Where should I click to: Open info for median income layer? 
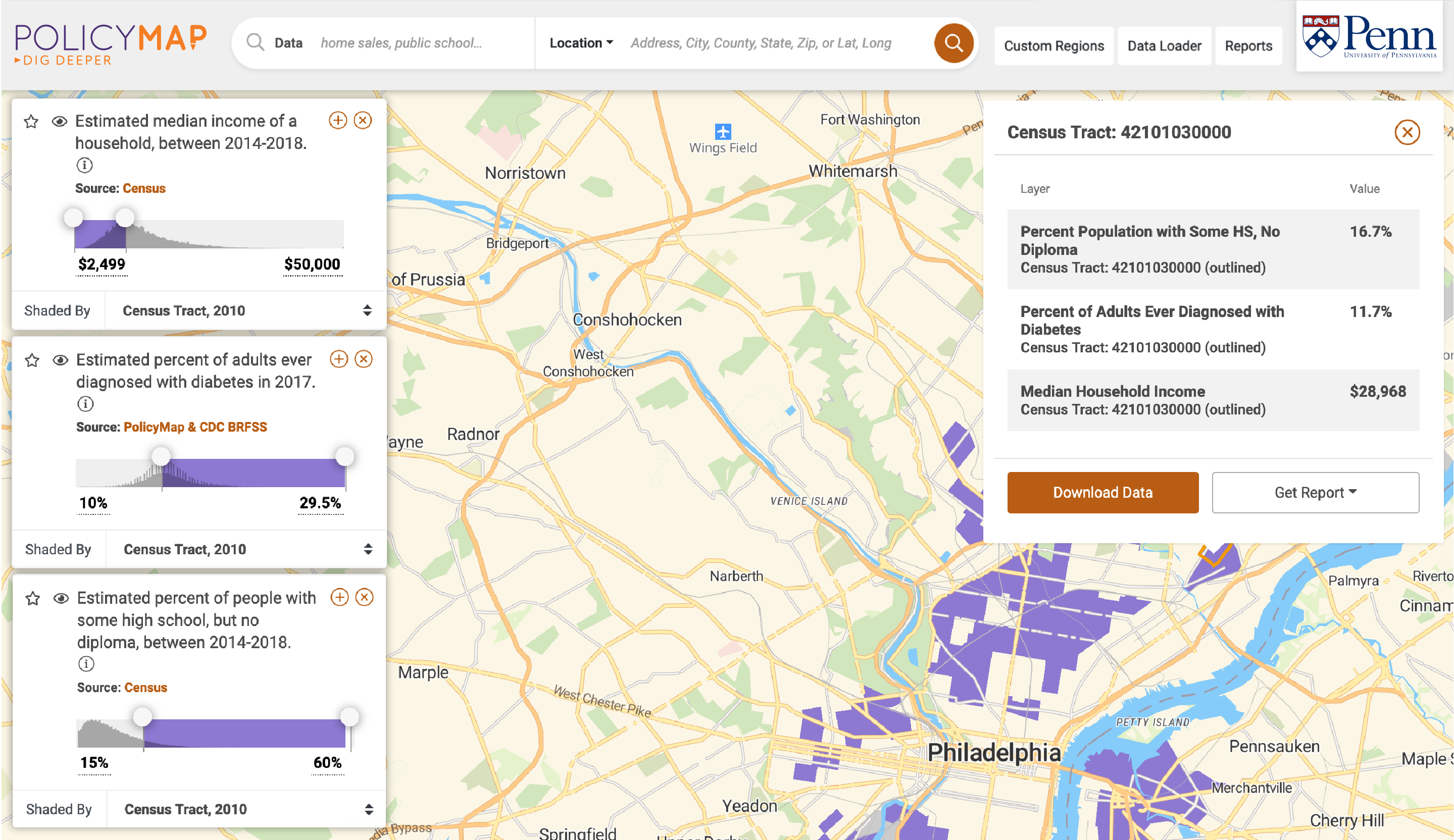[x=85, y=166]
